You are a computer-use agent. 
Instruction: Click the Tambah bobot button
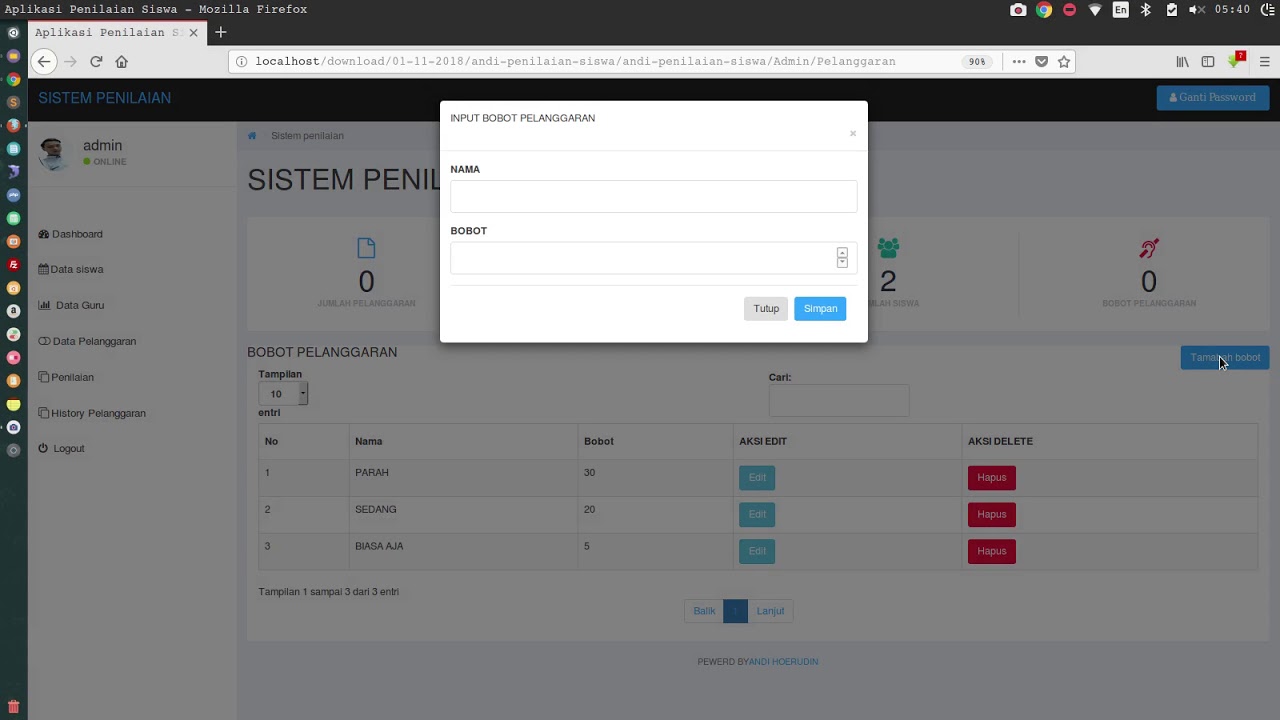click(x=1225, y=357)
